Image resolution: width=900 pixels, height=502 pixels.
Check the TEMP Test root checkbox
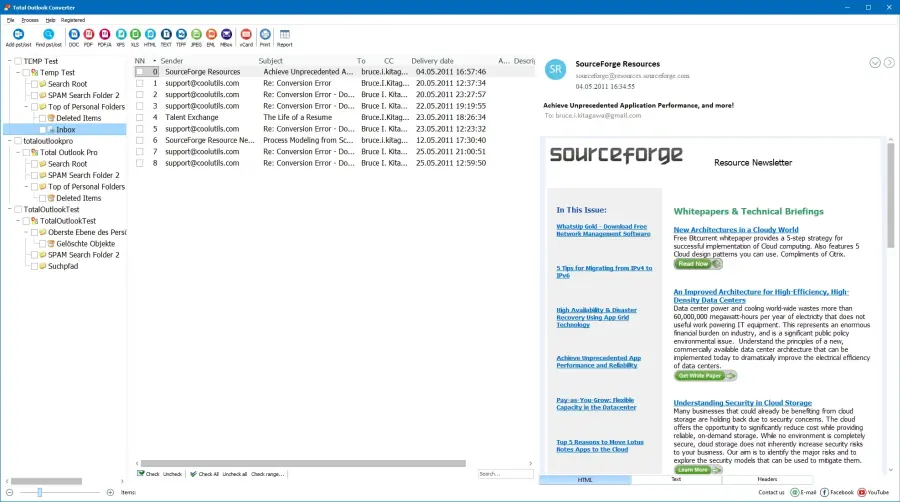18,61
